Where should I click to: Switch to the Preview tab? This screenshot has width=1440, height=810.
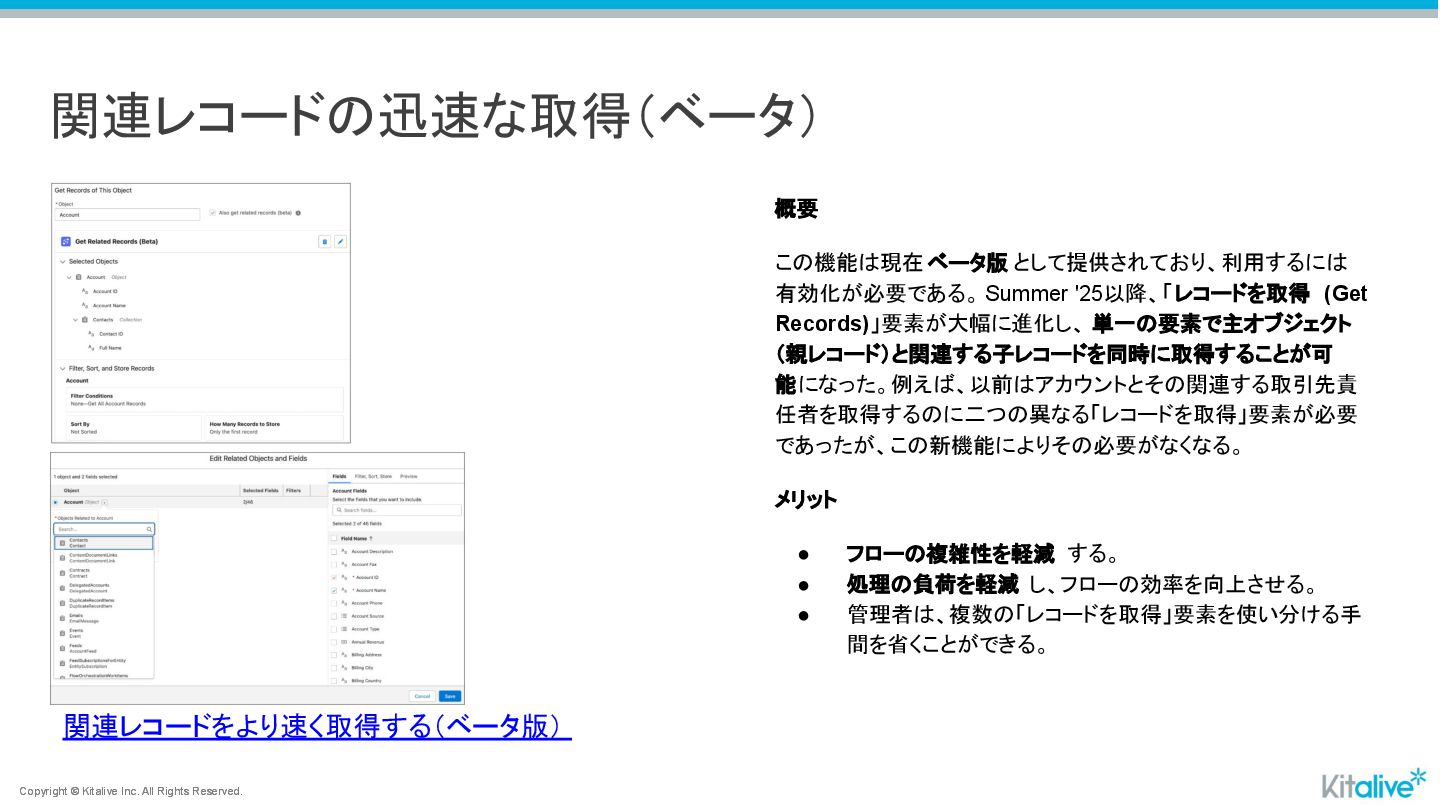click(409, 476)
